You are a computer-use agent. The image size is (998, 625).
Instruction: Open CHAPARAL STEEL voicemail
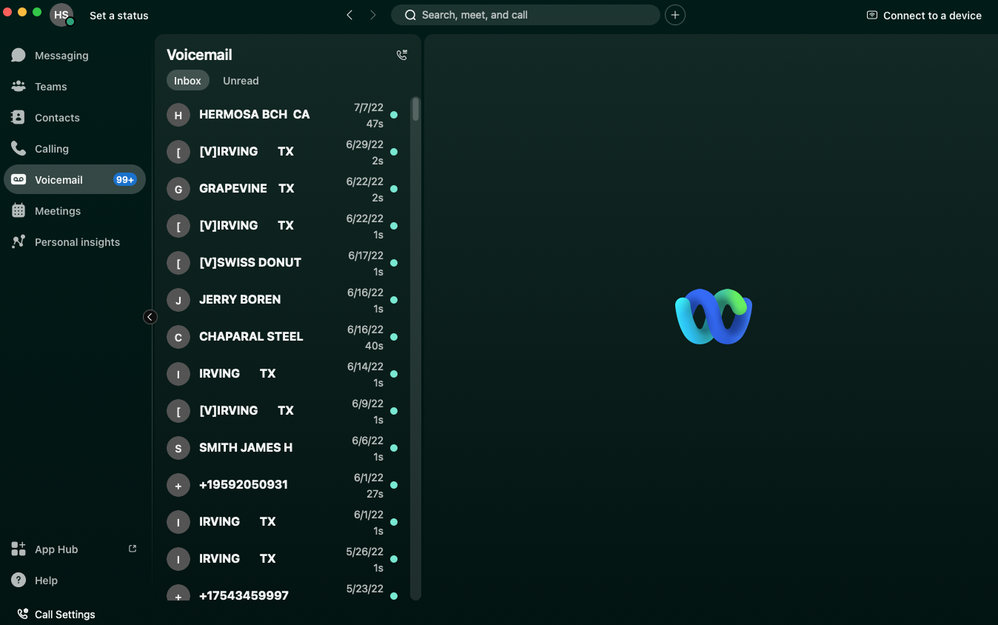[283, 337]
